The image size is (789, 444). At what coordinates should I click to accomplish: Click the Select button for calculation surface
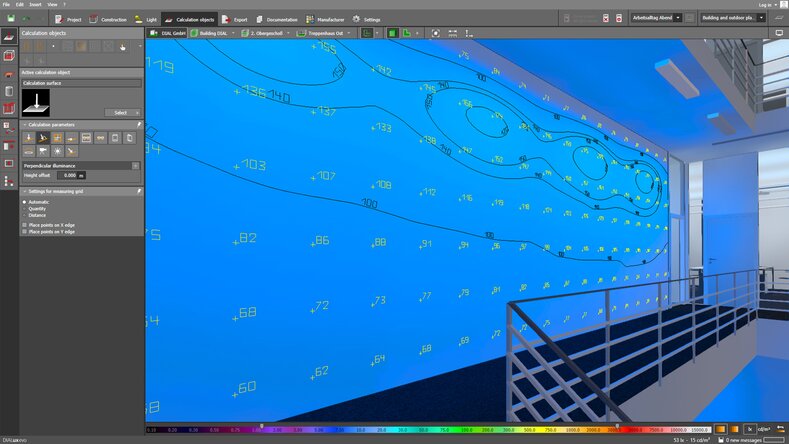click(121, 113)
